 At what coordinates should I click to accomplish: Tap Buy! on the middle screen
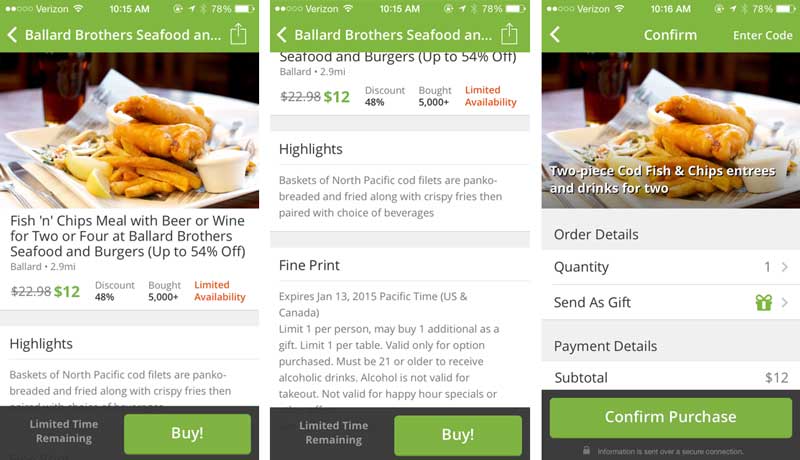tap(458, 435)
